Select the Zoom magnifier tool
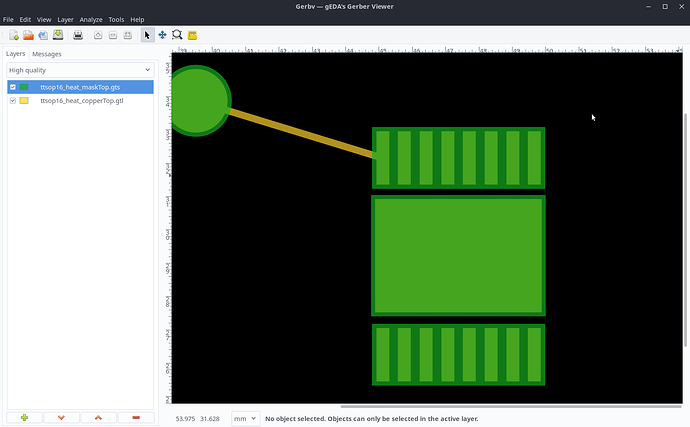Viewport: 690px width, 427px height. [177, 35]
